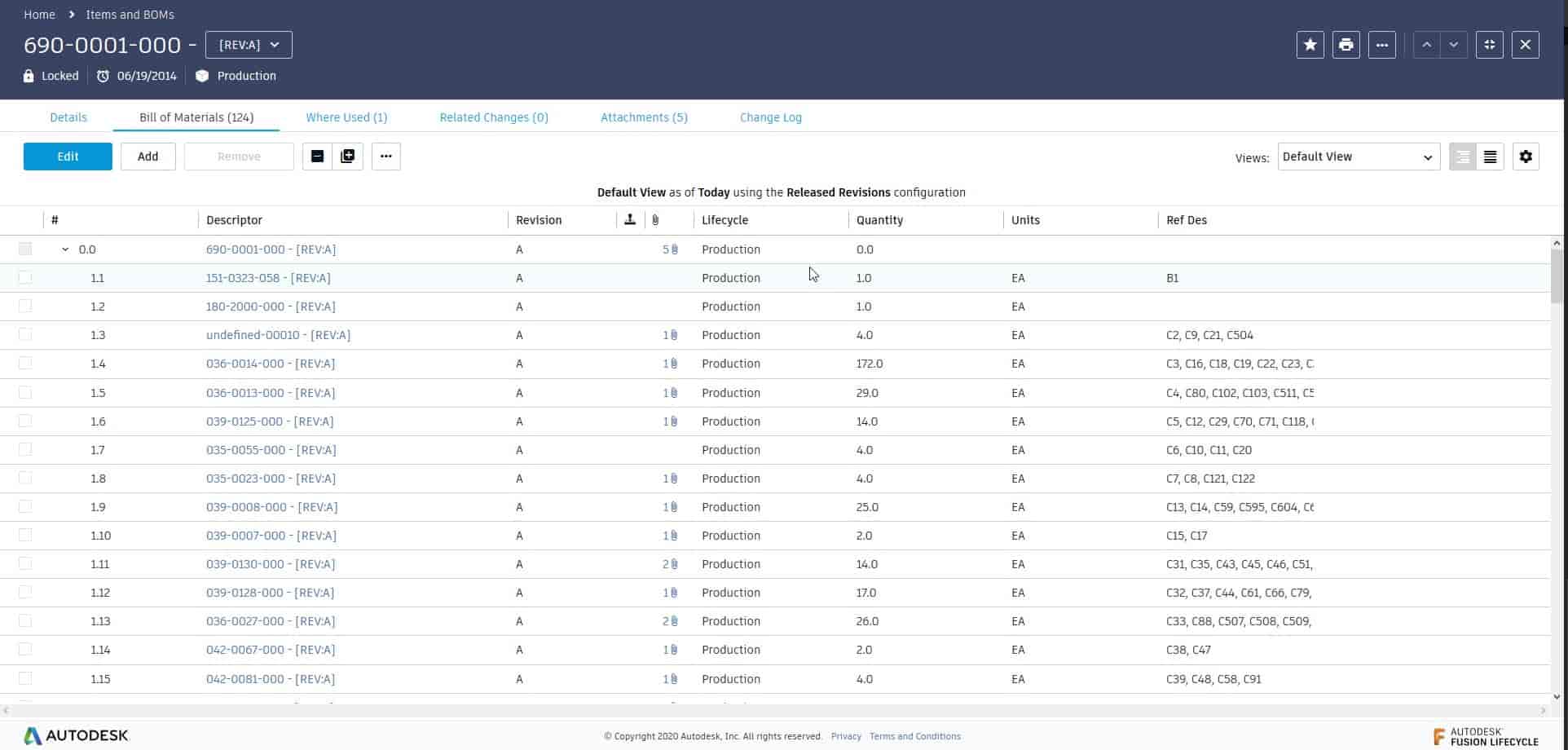Viewport: 1568px width, 750px height.
Task: Open the header more-actions ellipsis menu
Action: [1381, 45]
